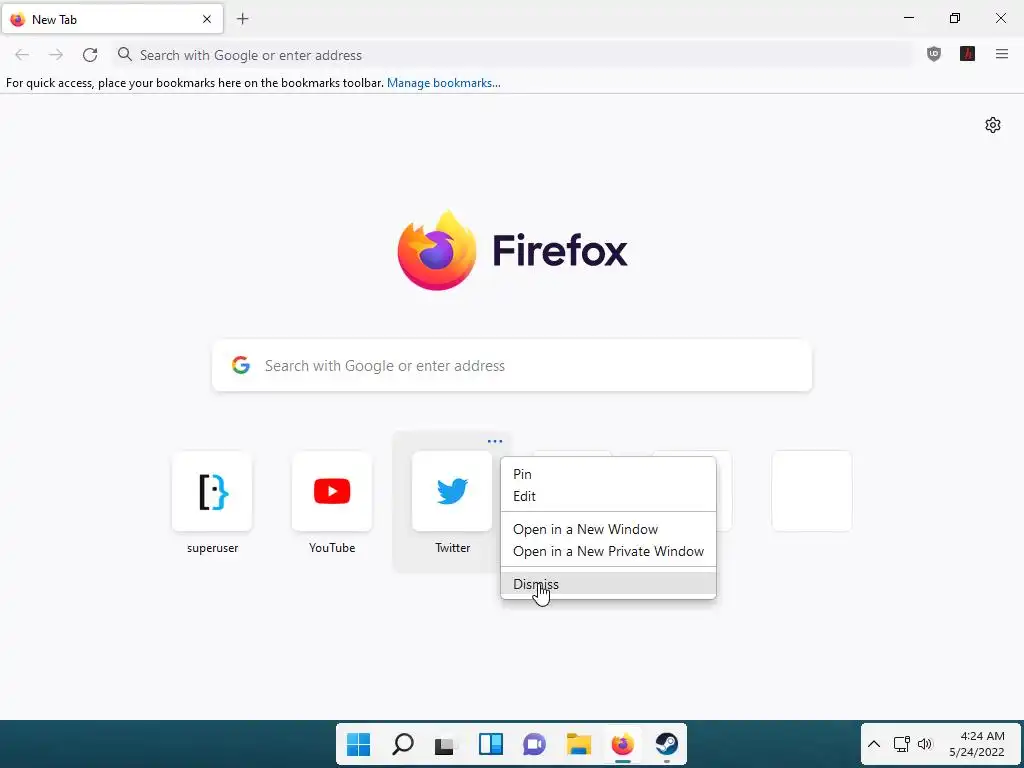The image size is (1024, 768).
Task: Open a new tab with plus button
Action: 242,19
